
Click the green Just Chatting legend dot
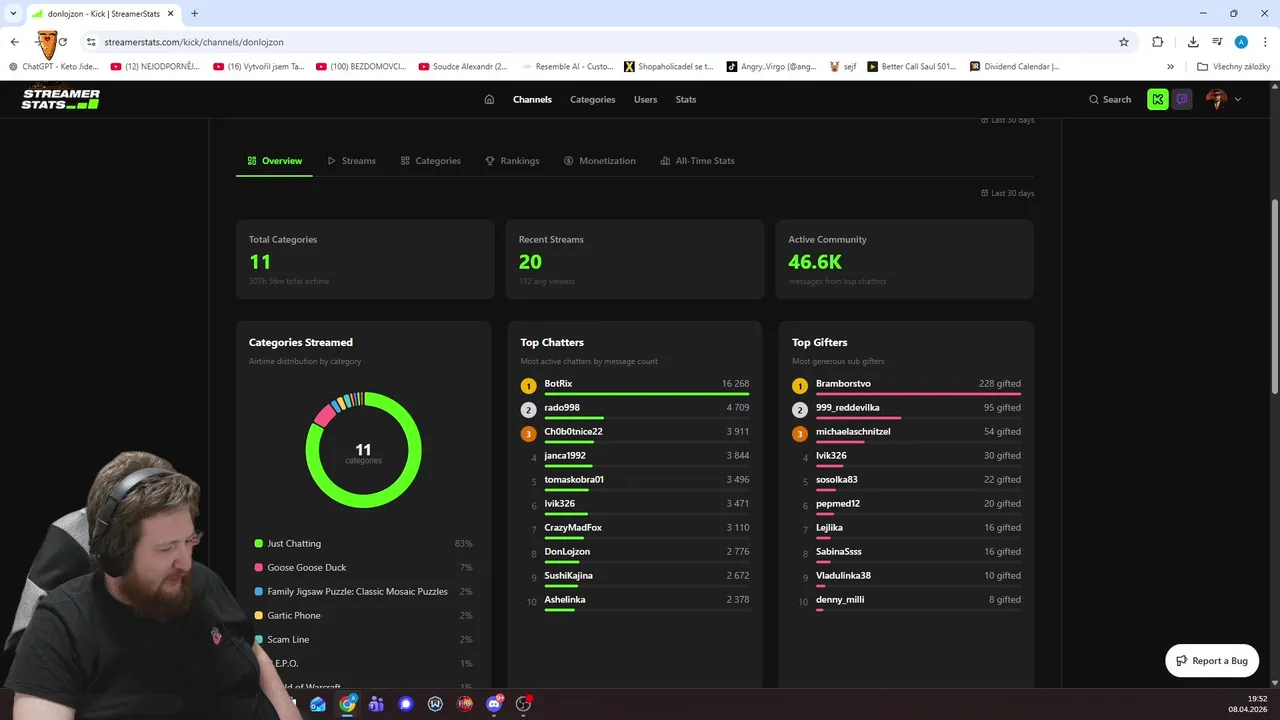[x=259, y=544]
